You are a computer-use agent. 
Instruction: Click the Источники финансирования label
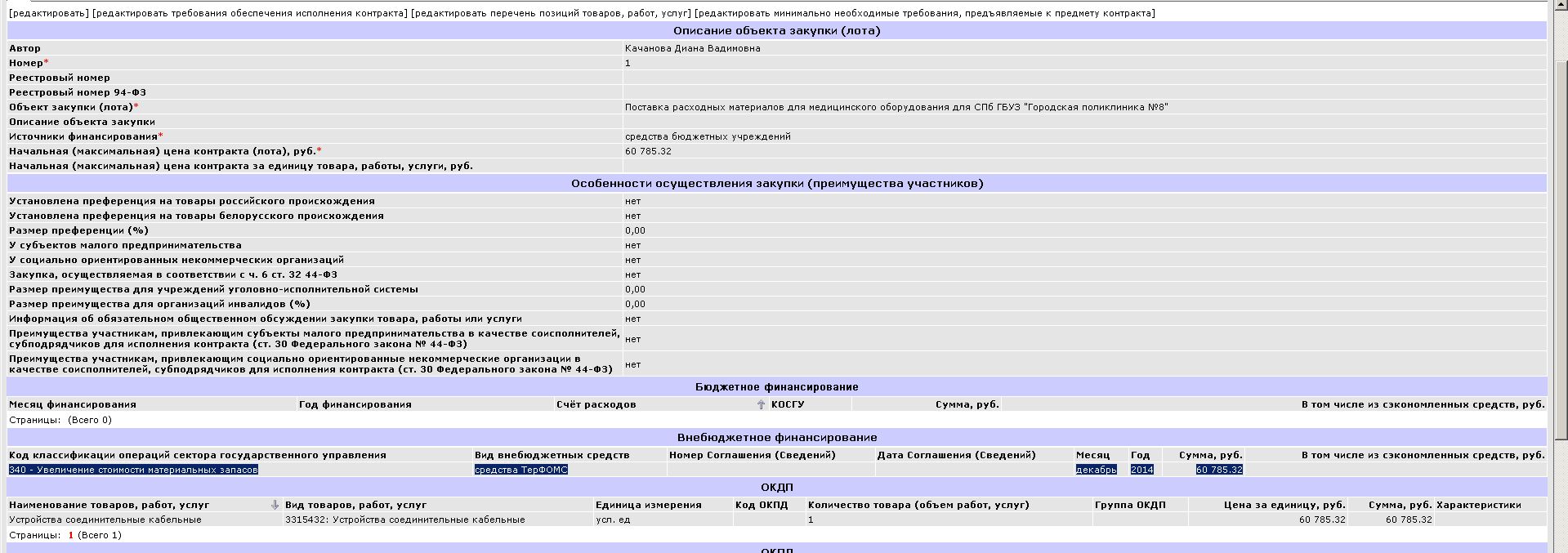point(86,136)
